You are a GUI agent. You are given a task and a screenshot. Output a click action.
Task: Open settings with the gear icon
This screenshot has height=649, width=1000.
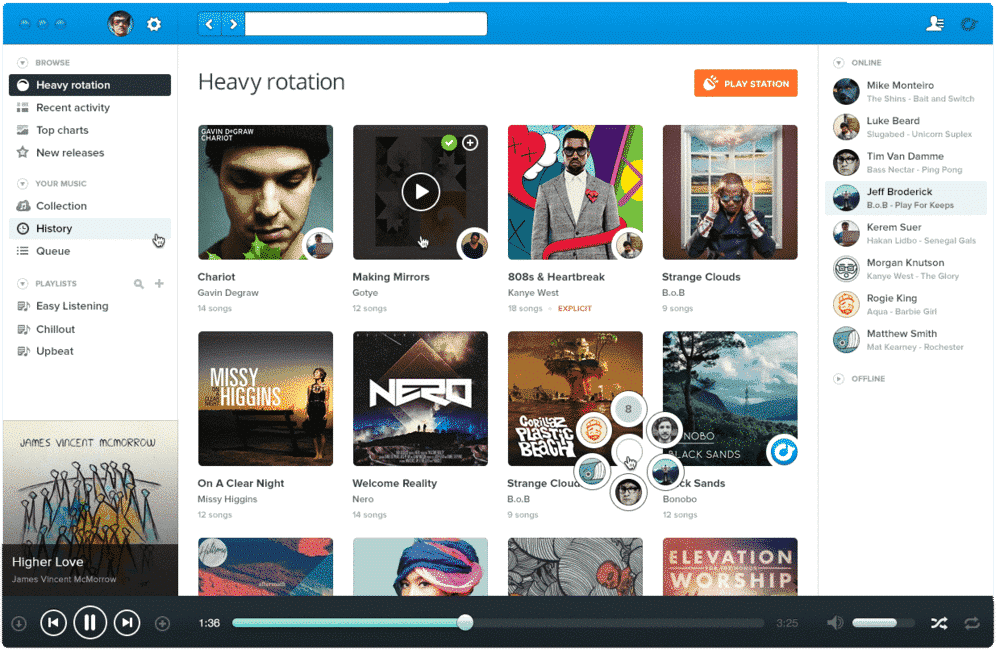pos(154,24)
